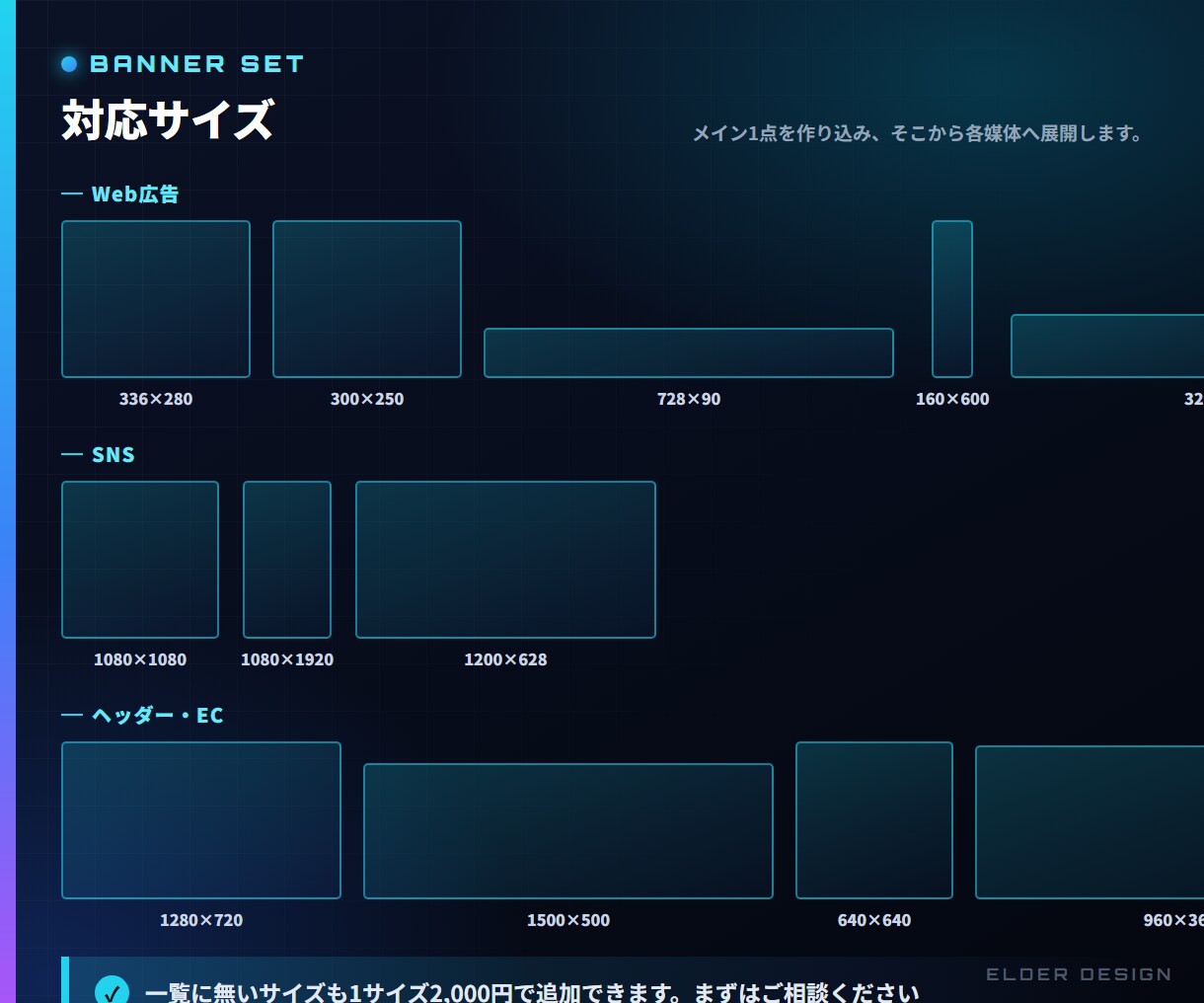
Task: Click the メイン1点を作り込み description text
Action: coord(917,133)
